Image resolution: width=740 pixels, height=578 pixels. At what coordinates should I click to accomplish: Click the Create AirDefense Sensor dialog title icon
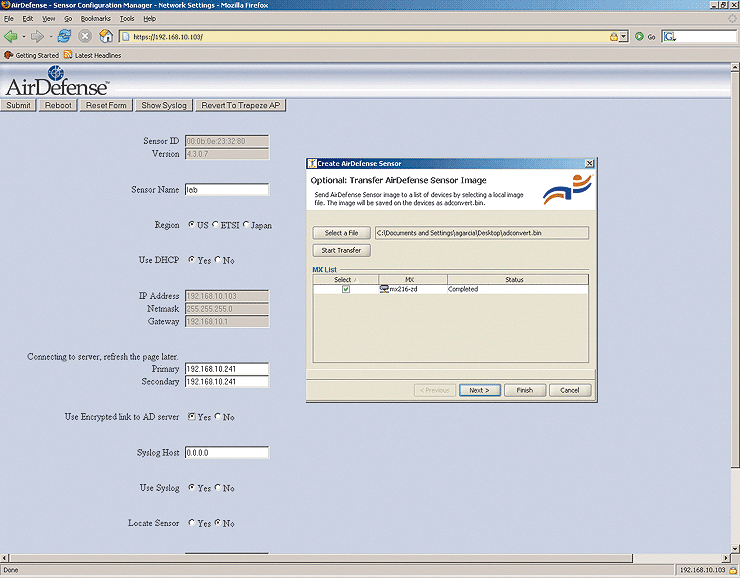[311, 163]
